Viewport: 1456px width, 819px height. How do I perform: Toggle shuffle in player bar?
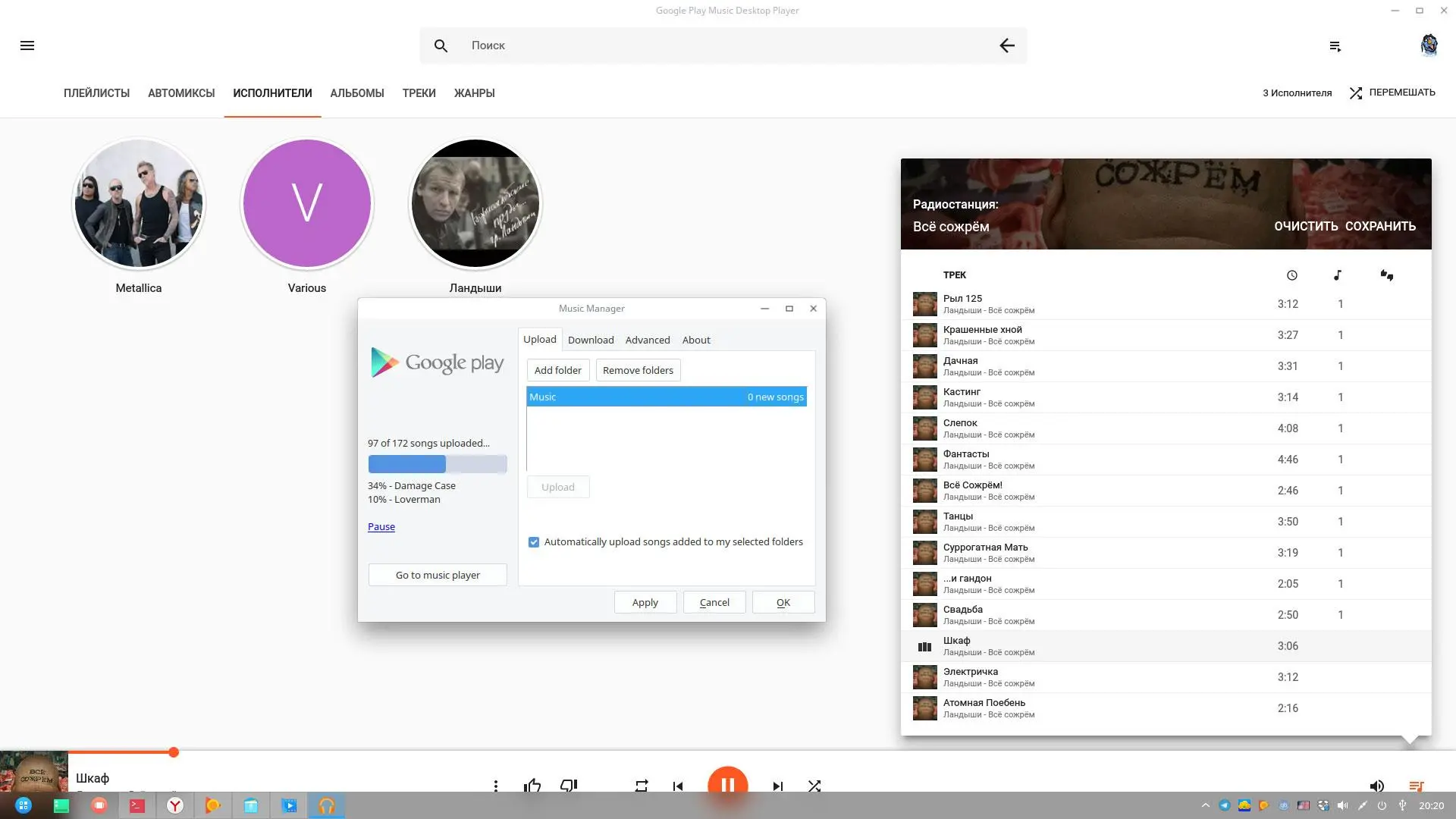click(814, 786)
